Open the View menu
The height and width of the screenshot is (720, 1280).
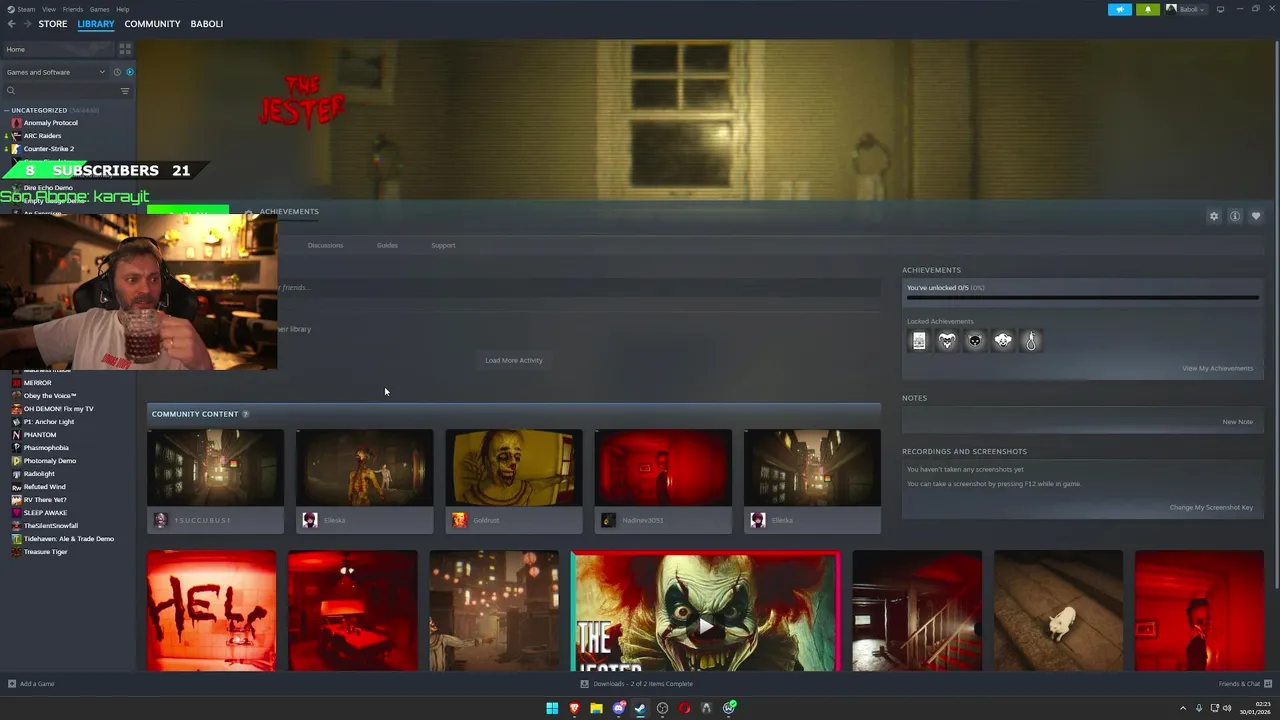tap(49, 9)
